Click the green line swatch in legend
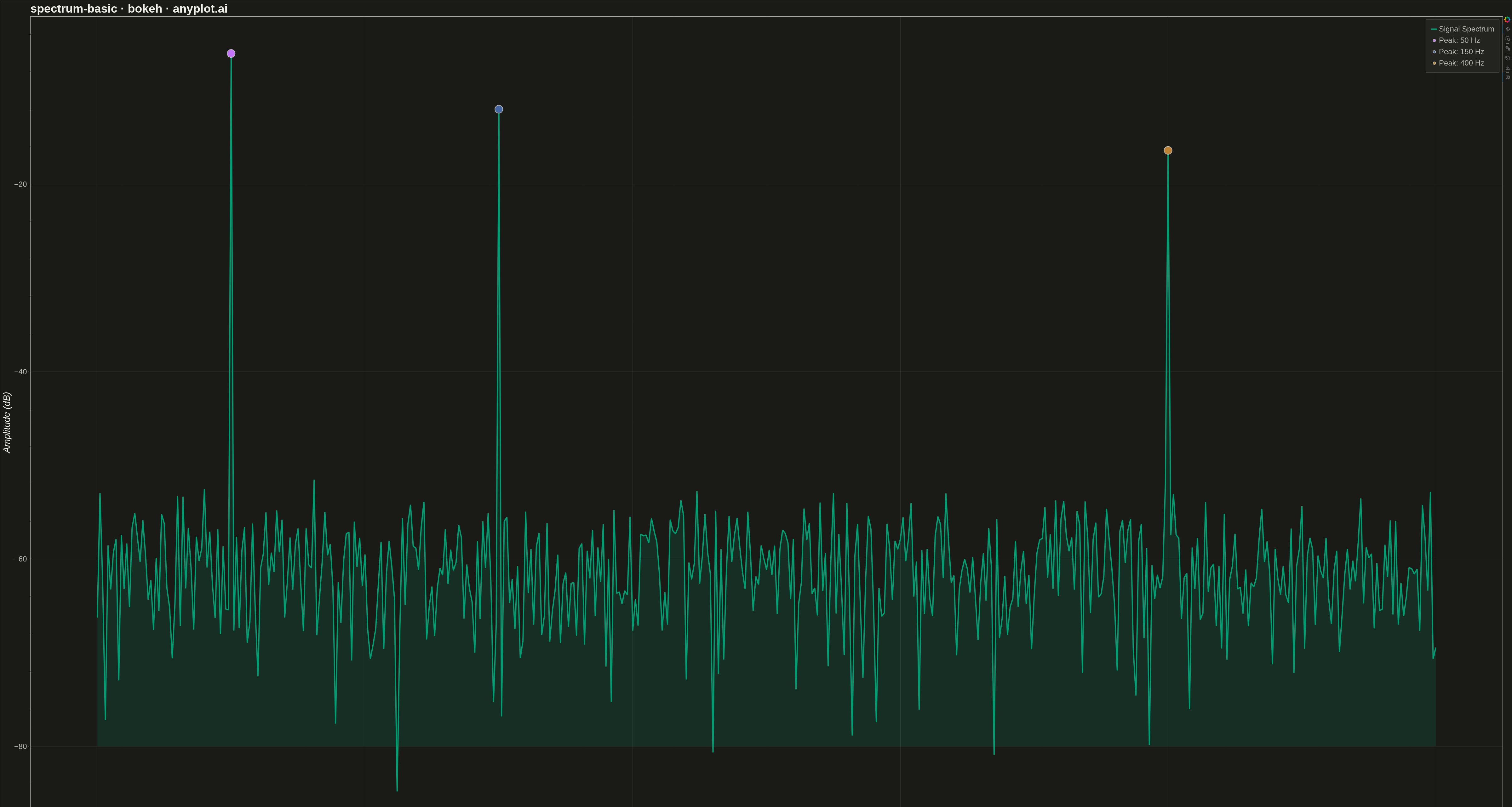 1435,29
